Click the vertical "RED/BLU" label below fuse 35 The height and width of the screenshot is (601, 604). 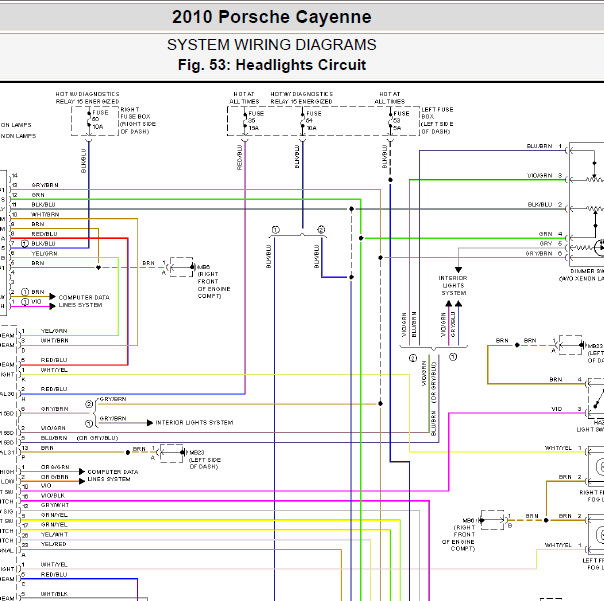239,157
